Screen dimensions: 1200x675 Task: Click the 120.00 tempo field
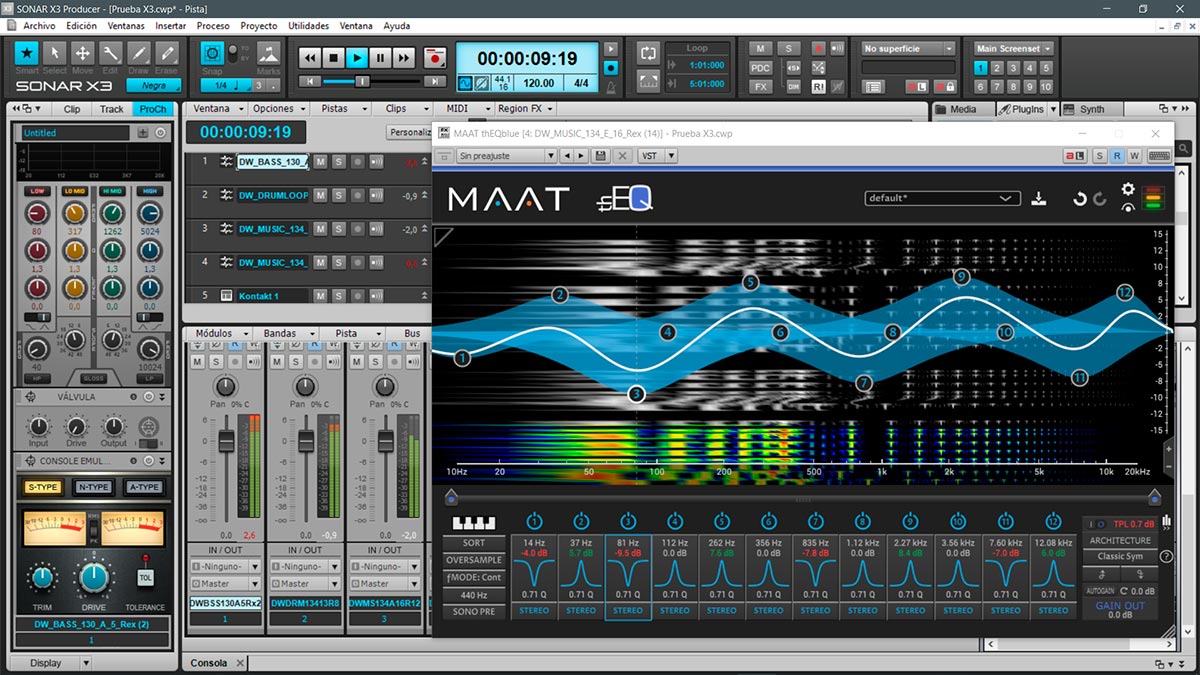click(x=540, y=84)
